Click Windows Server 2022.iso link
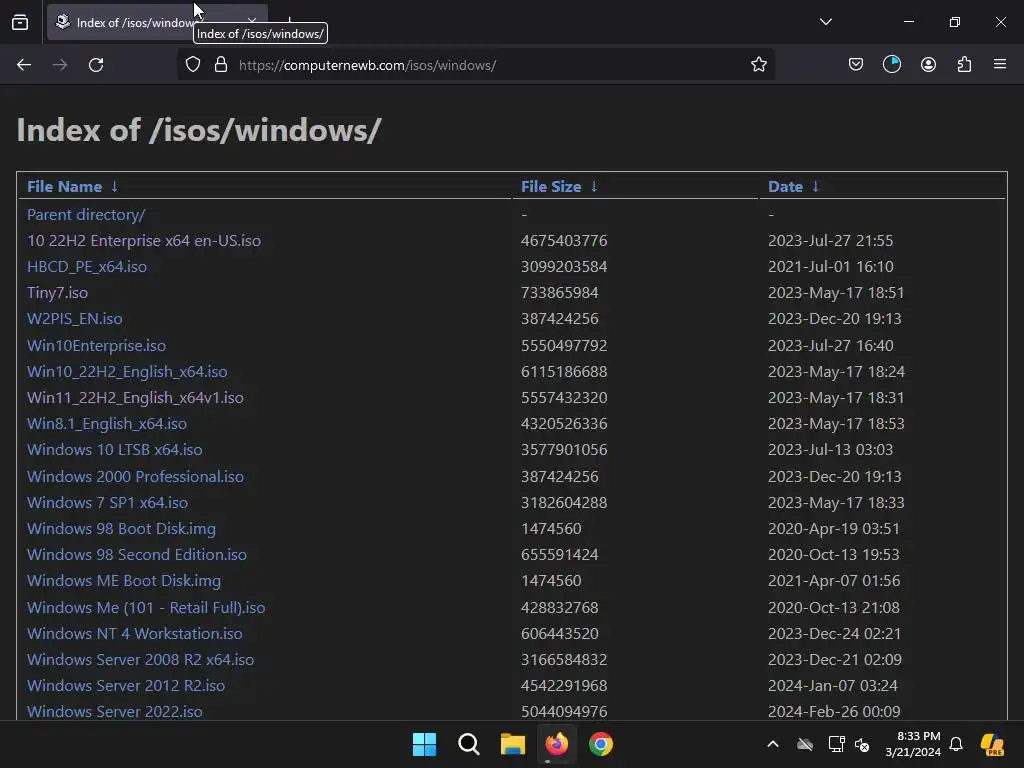This screenshot has width=1024, height=768. (x=114, y=712)
